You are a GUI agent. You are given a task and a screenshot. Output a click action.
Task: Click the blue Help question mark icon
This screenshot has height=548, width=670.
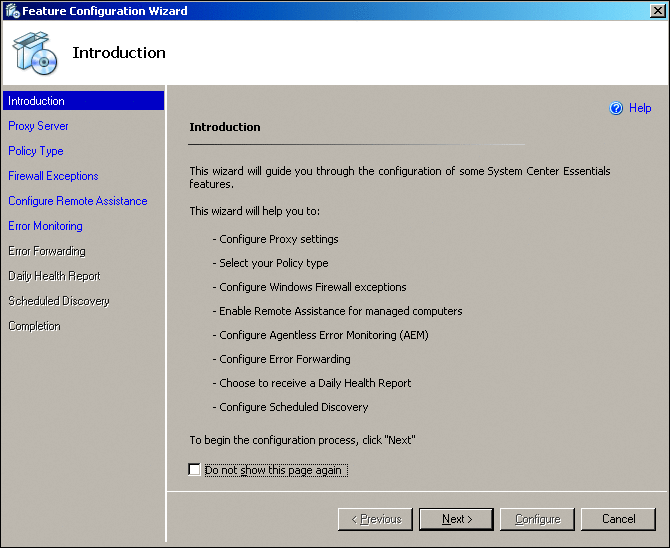617,108
